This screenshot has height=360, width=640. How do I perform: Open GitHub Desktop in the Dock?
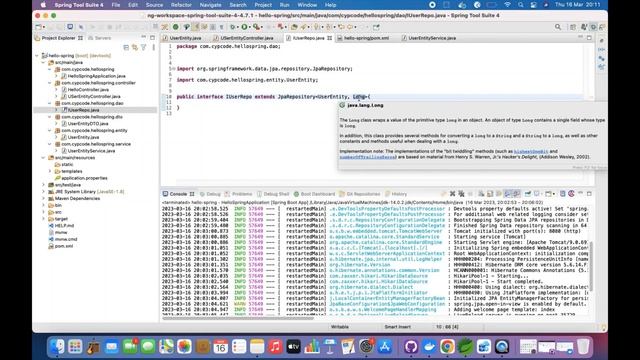(x=411, y=347)
